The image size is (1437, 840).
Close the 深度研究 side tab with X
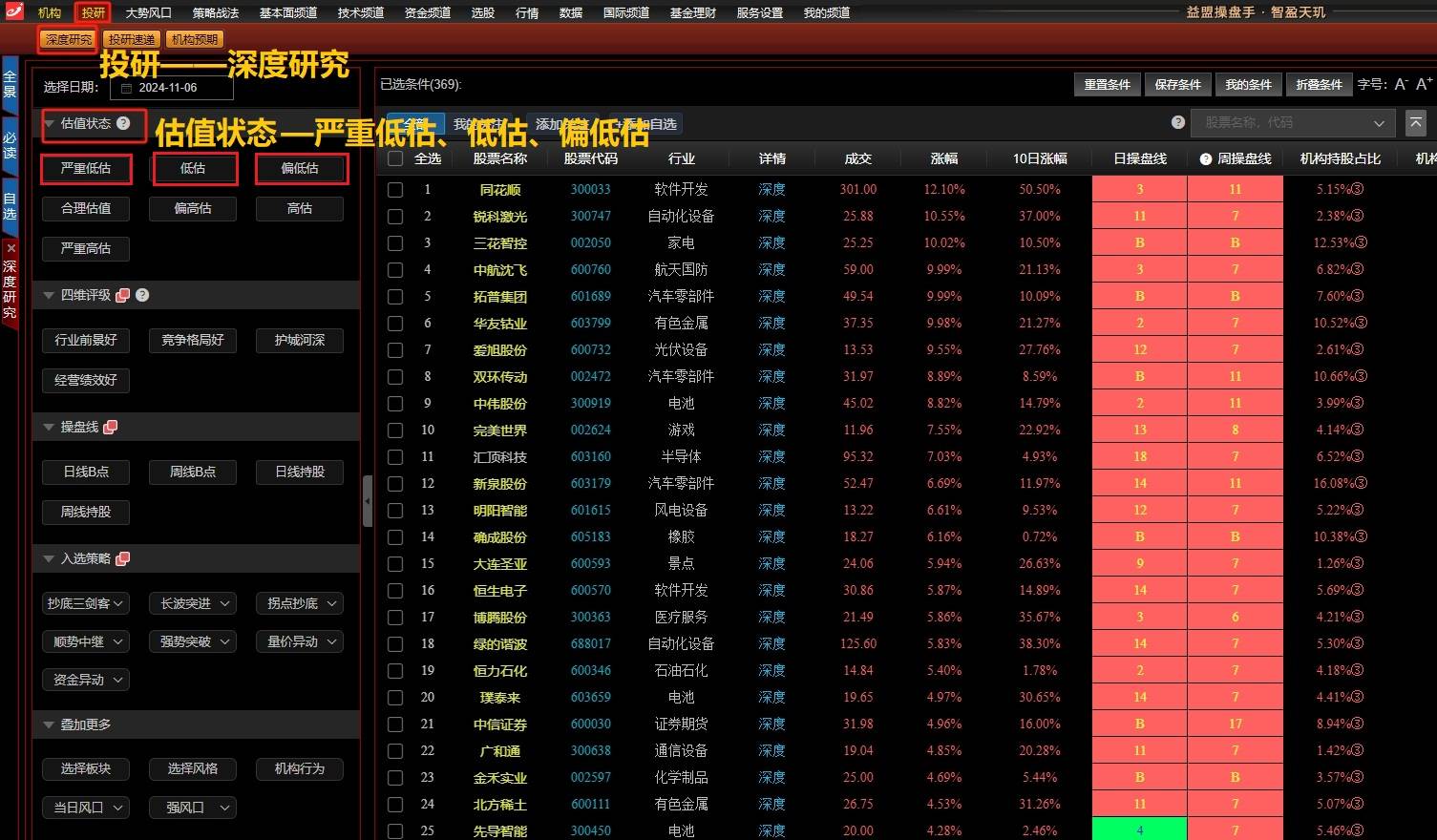11,248
